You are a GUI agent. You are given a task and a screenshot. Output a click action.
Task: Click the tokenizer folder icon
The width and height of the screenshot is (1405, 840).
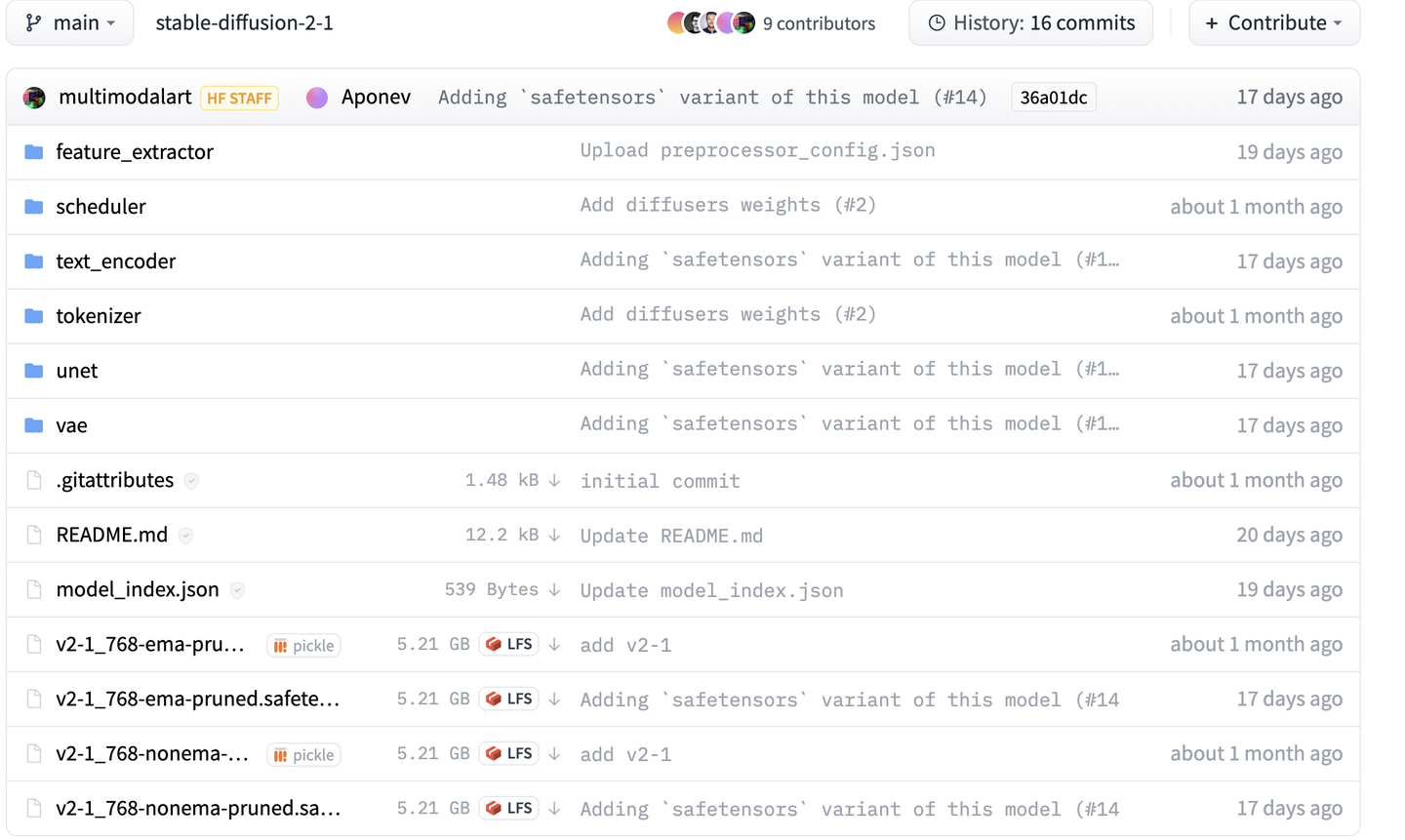34,315
